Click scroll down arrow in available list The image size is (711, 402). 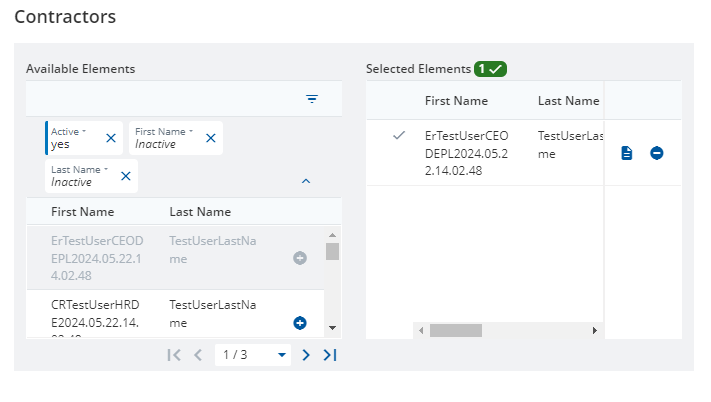click(x=332, y=328)
